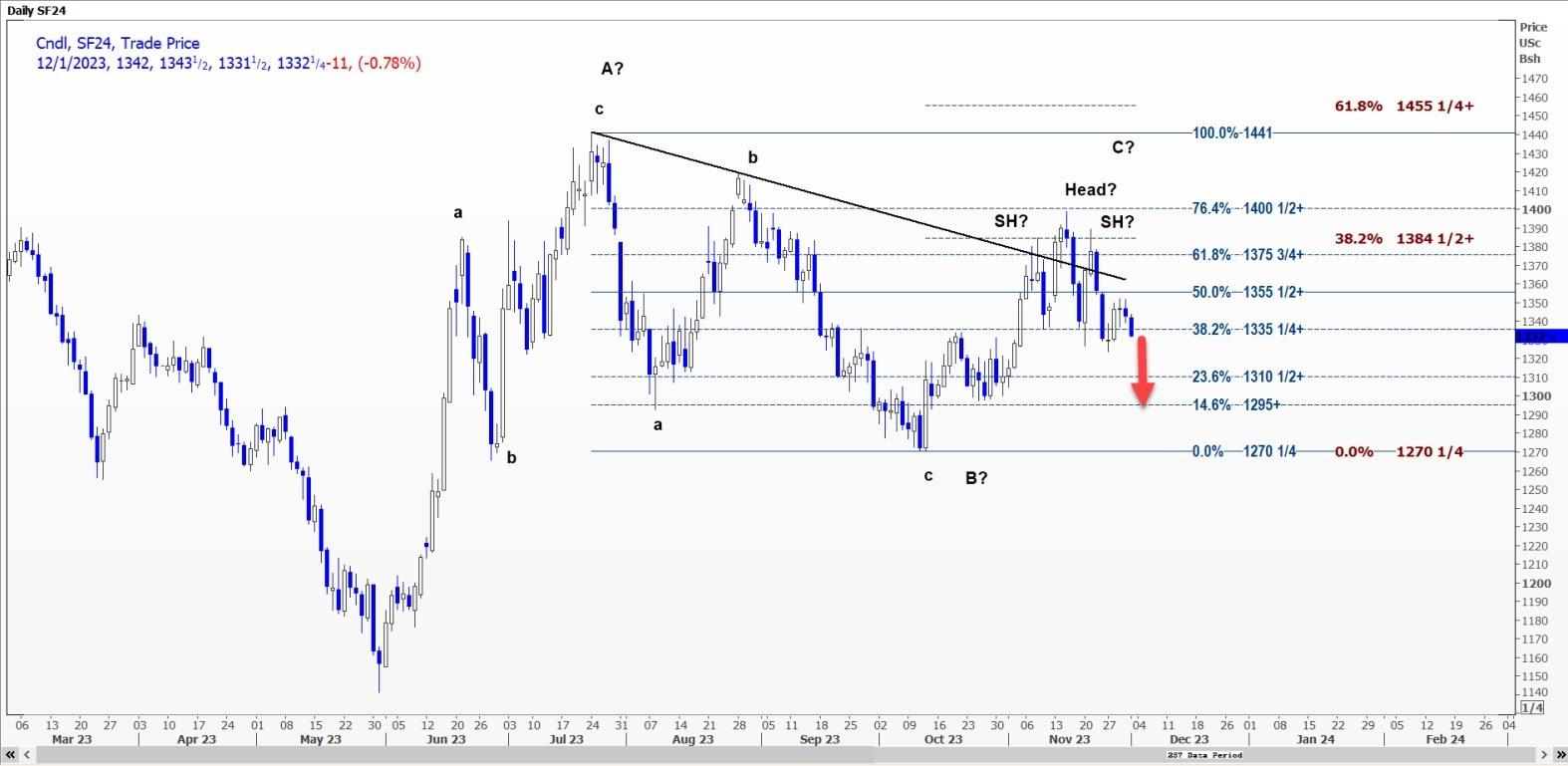Screen dimensions: 1568x766
Task: Click the 1400 price axis label
Action: point(1534,209)
